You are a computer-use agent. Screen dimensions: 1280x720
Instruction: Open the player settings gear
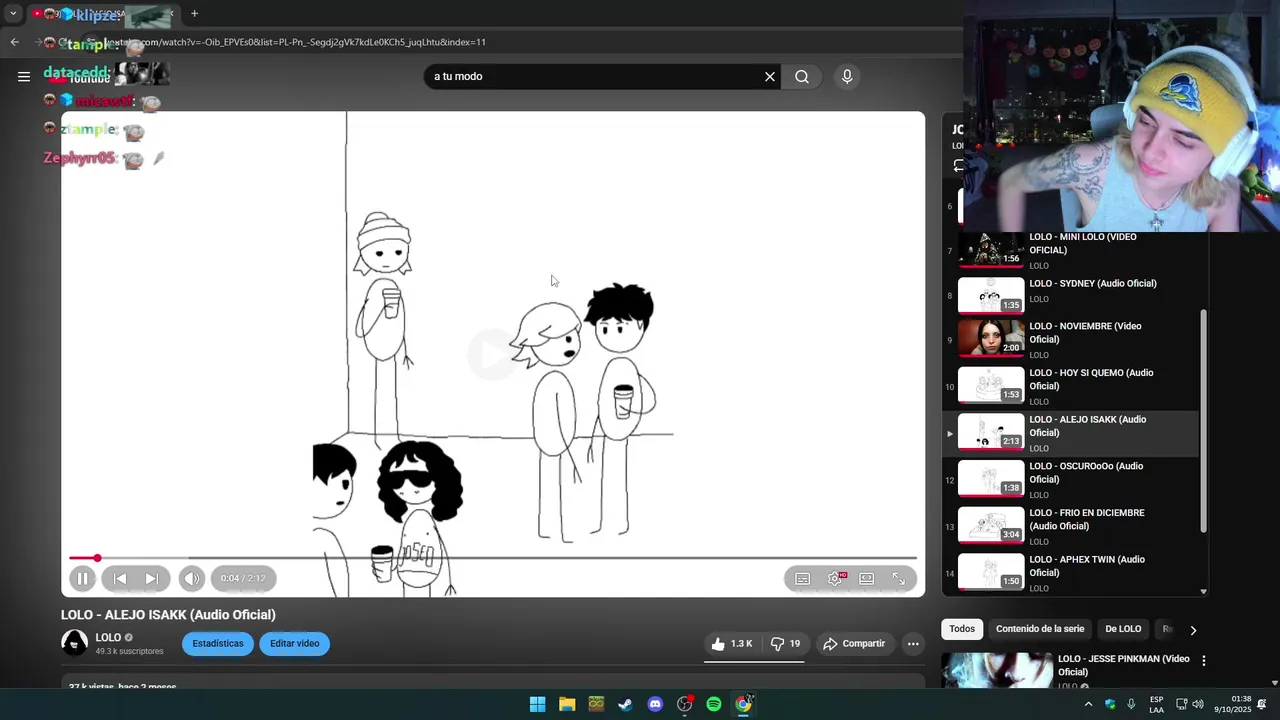point(836,578)
